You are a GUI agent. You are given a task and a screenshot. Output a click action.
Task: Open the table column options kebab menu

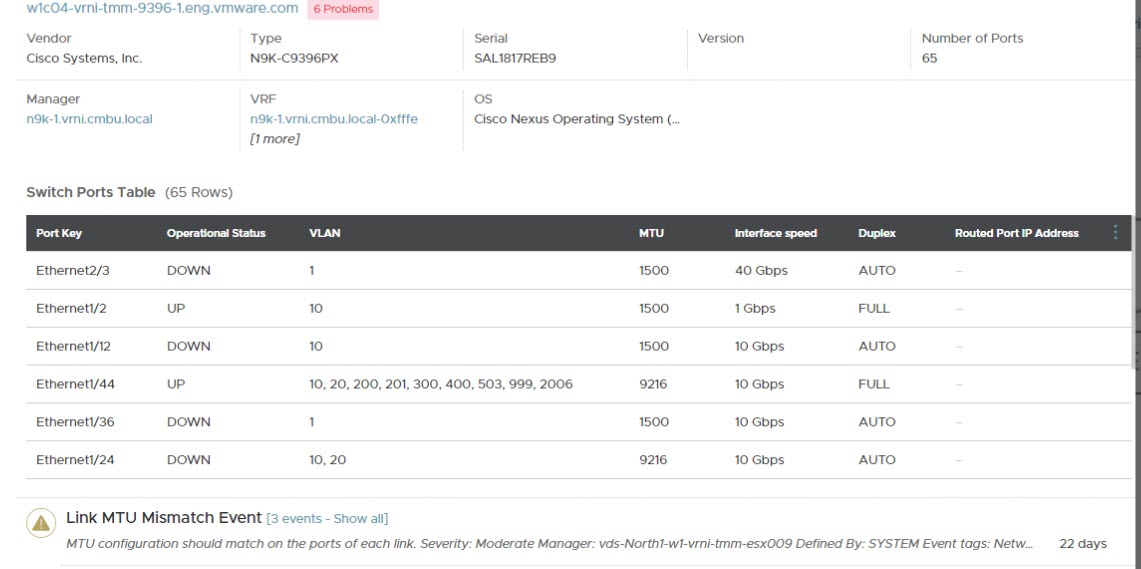pos(1116,233)
